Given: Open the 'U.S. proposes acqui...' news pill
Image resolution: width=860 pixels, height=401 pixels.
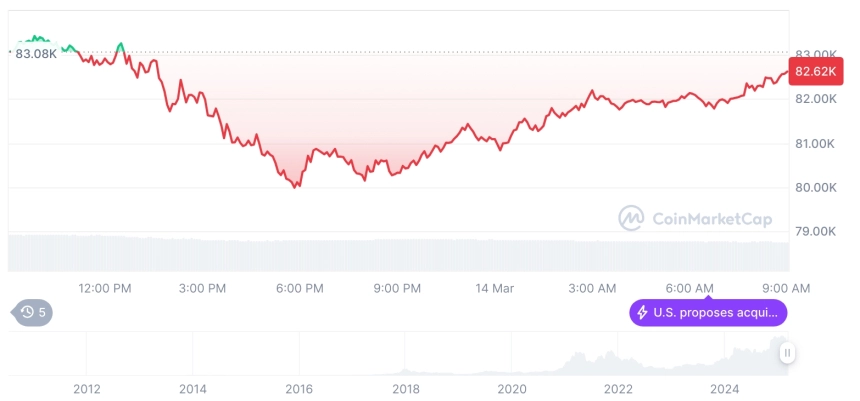Looking at the screenshot, I should point(708,313).
